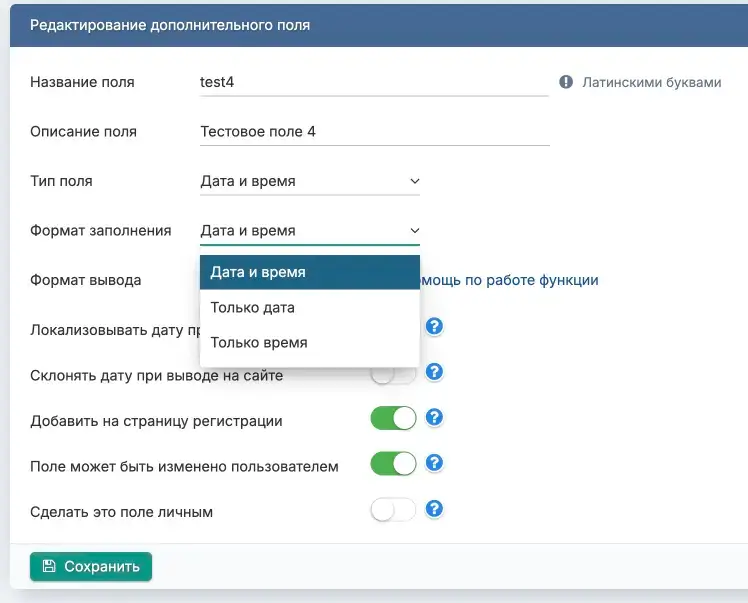Open the помощь по работе функции link
This screenshot has height=603, width=748.
coord(510,280)
